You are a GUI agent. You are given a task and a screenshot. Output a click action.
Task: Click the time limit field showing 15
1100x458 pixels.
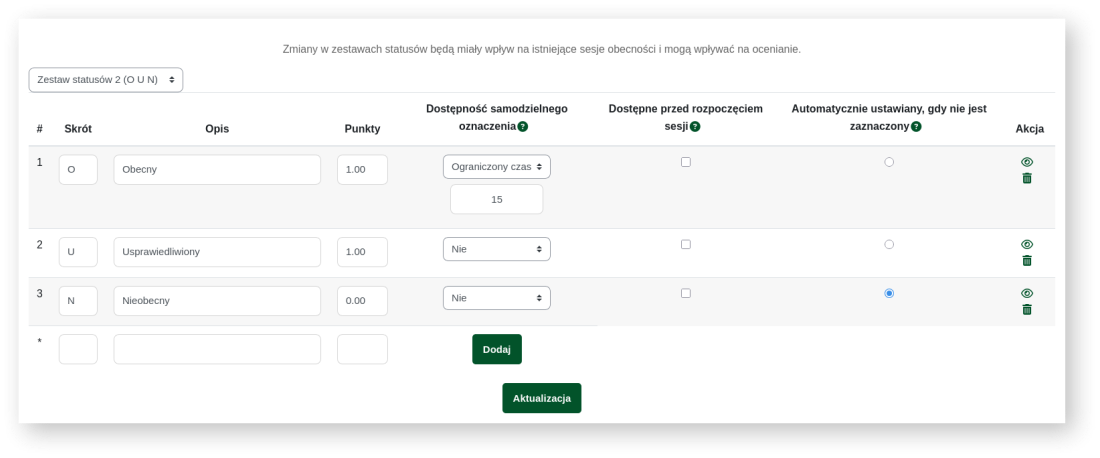point(497,199)
